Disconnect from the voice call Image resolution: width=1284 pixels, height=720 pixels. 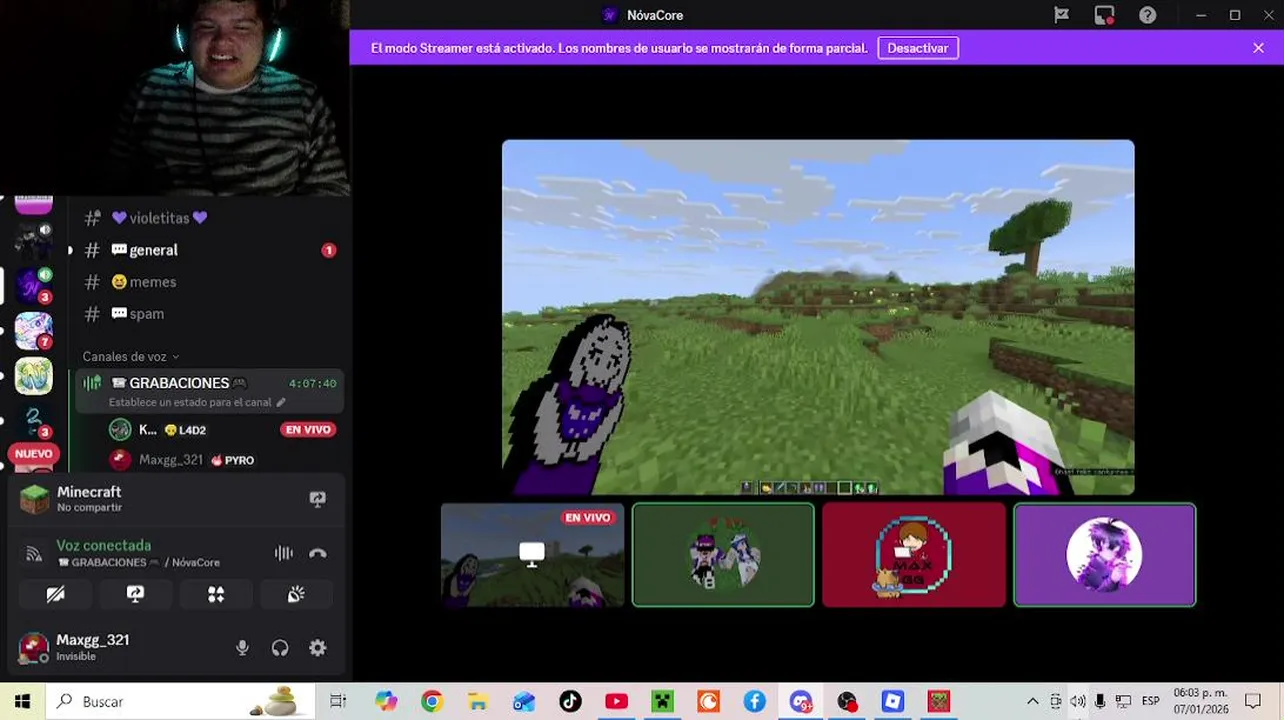(x=318, y=553)
